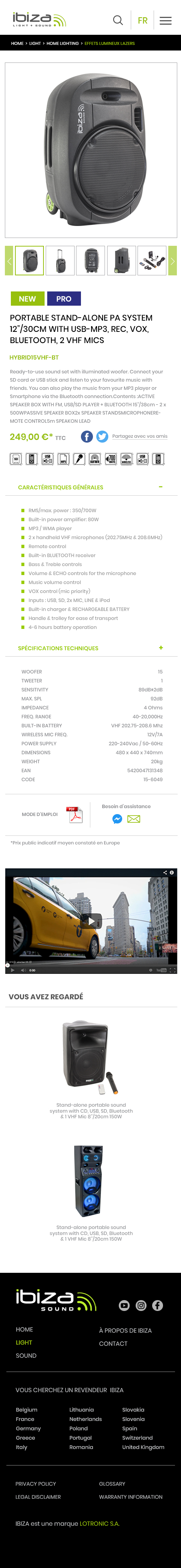This screenshot has width=181, height=1568.
Task: Expand Spécifications Techniques section
Action: (161, 648)
